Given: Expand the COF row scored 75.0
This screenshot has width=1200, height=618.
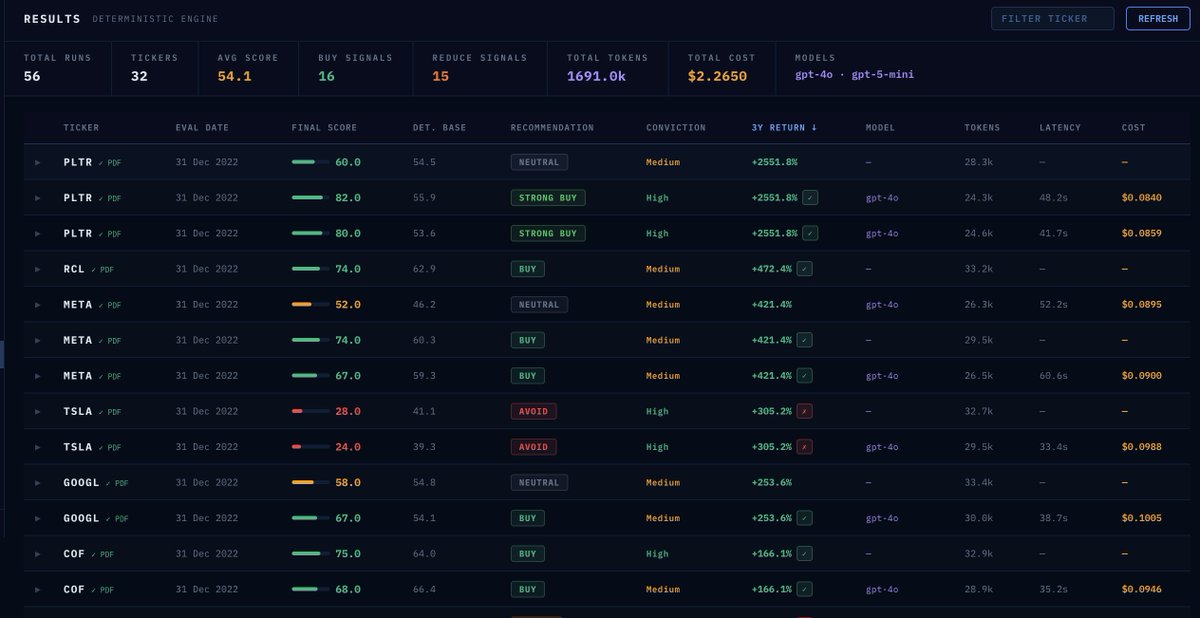Looking at the screenshot, I should tap(38, 554).
